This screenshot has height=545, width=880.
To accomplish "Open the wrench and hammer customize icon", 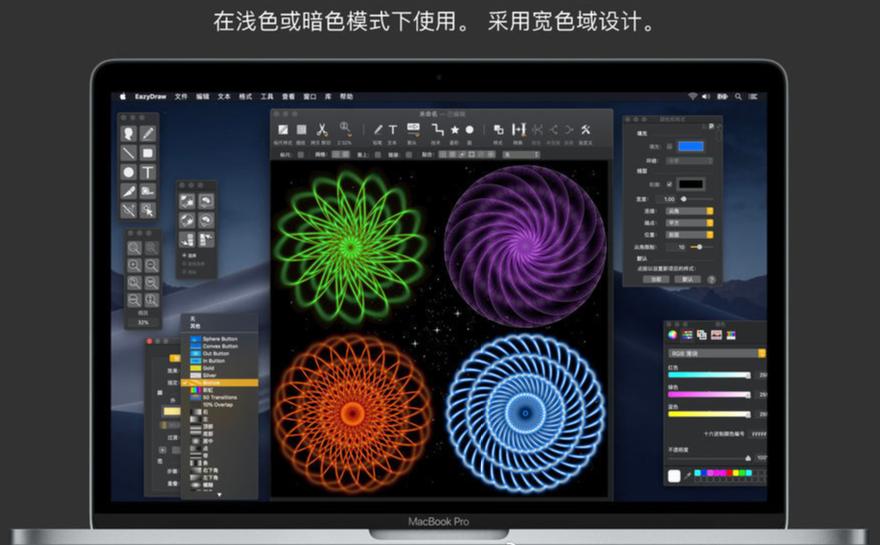I will (x=586, y=129).
